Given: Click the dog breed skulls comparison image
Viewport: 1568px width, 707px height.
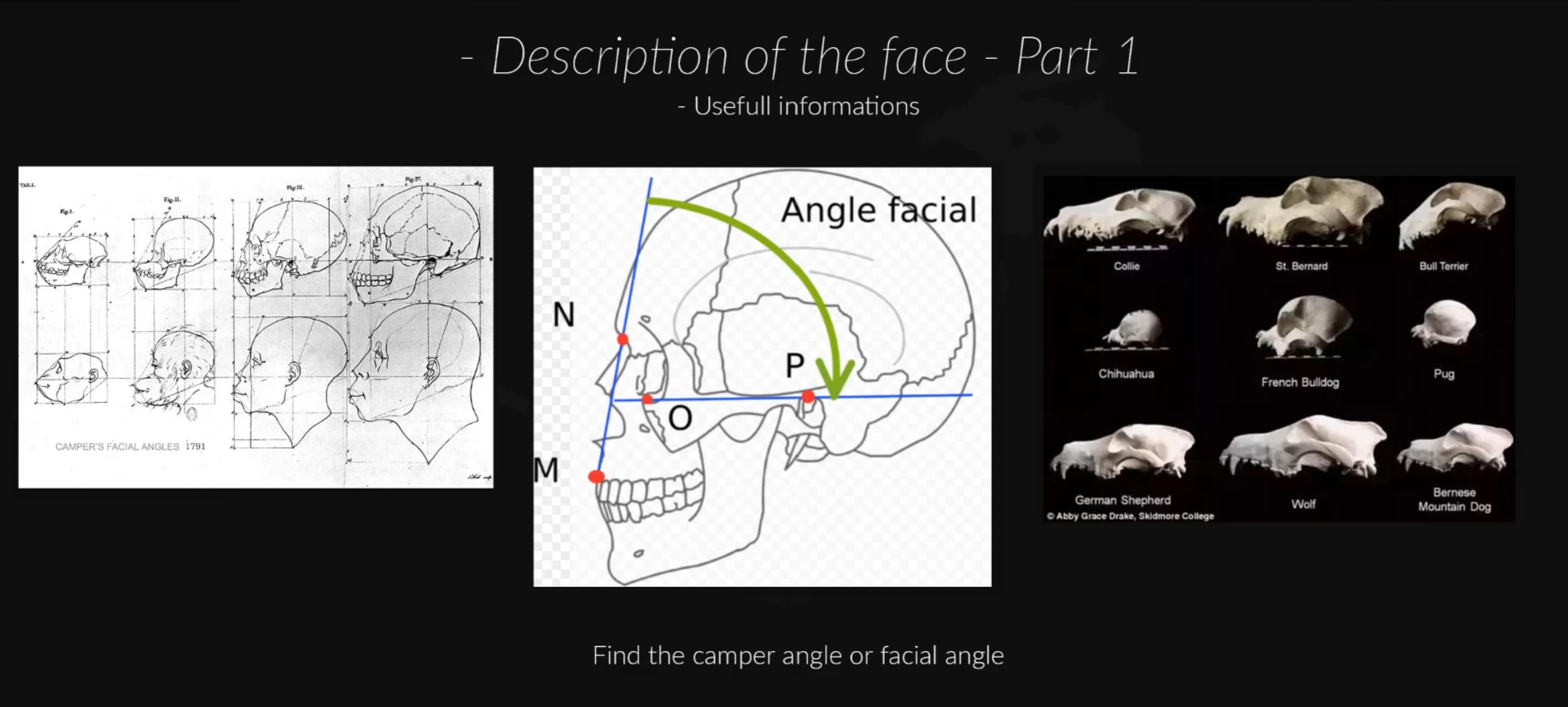Looking at the screenshot, I should pos(1279,348).
